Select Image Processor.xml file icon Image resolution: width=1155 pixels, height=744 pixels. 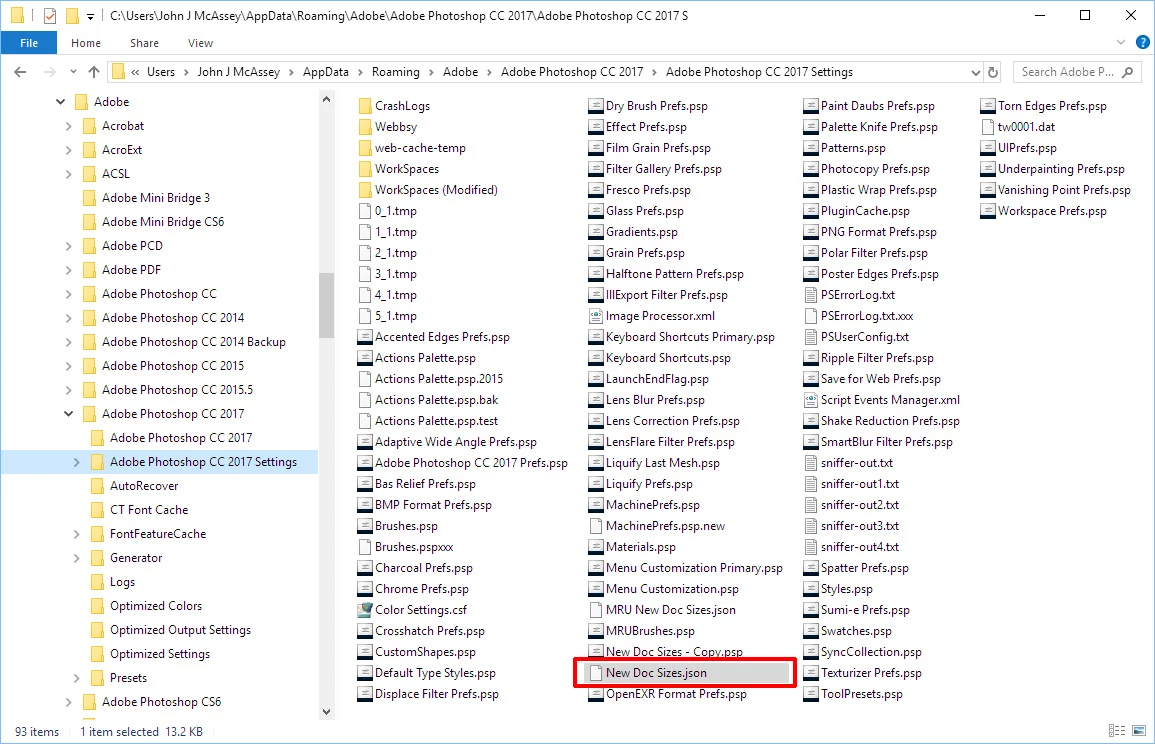[596, 316]
